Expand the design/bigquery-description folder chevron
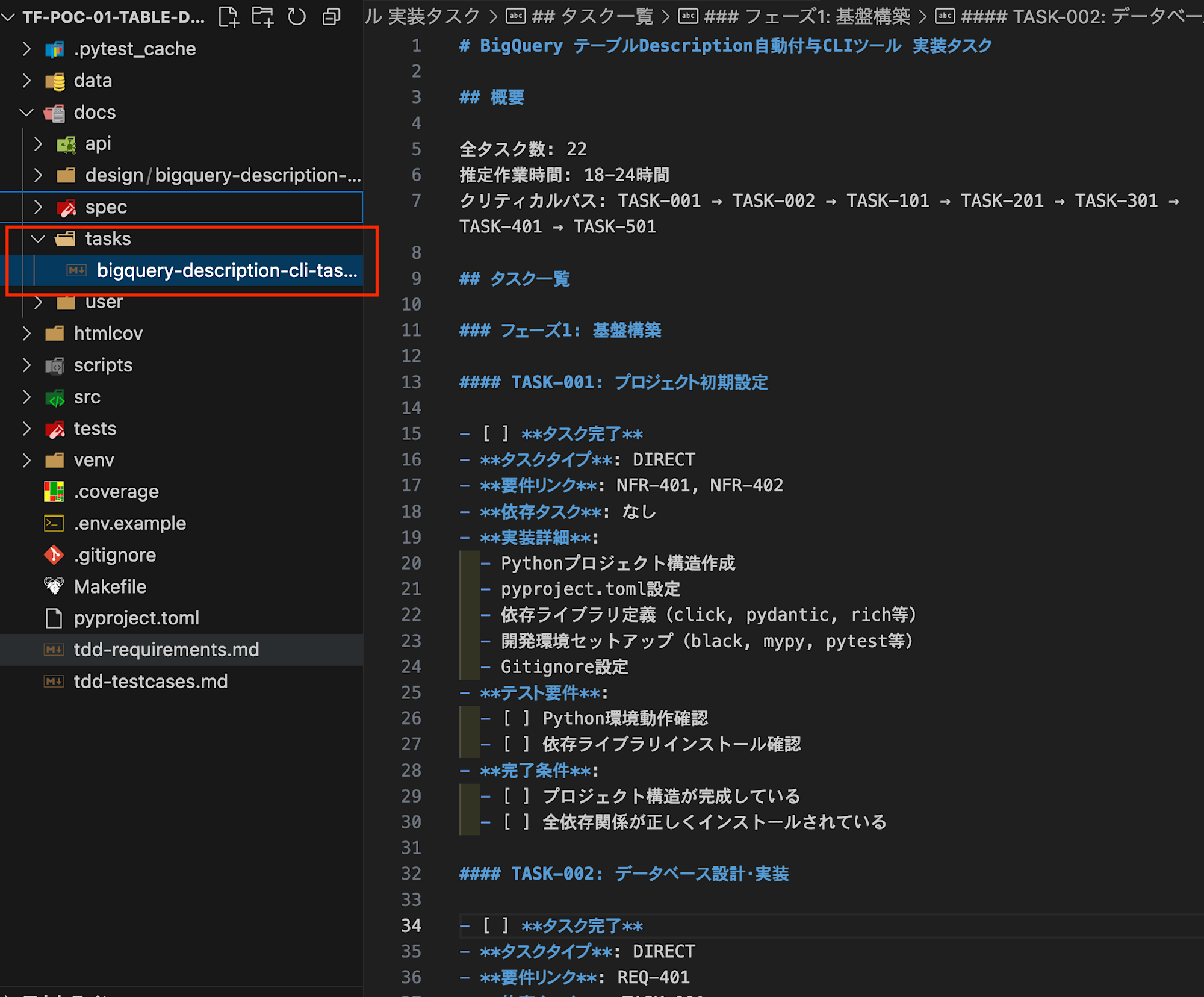Screen dimensions: 1204x997 [39, 176]
